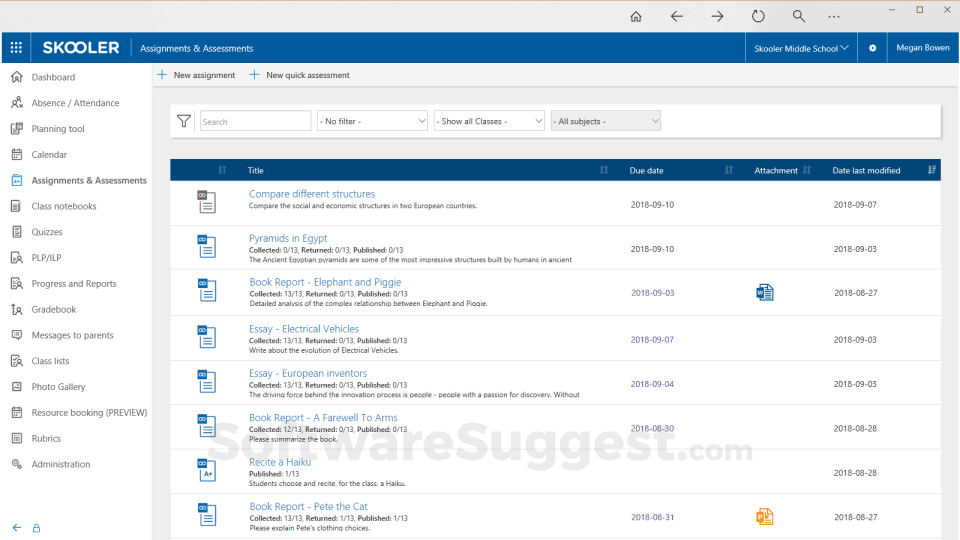Open Messages to parents
The width and height of the screenshot is (960, 540).
72,335
